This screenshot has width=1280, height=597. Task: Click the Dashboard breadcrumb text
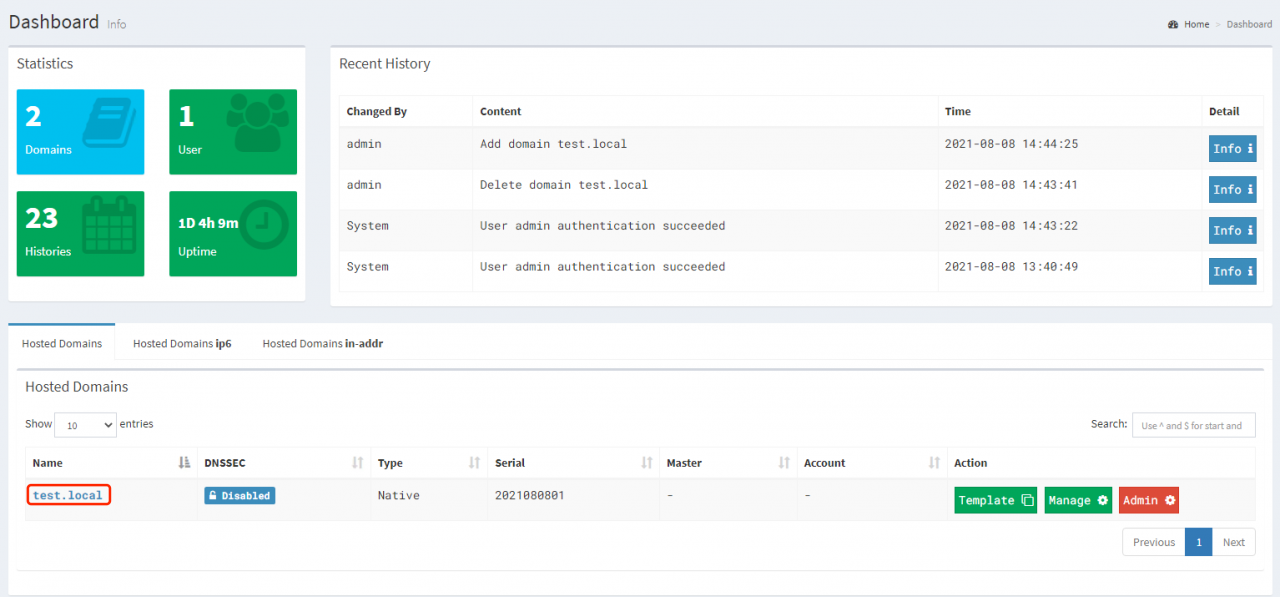click(1250, 24)
